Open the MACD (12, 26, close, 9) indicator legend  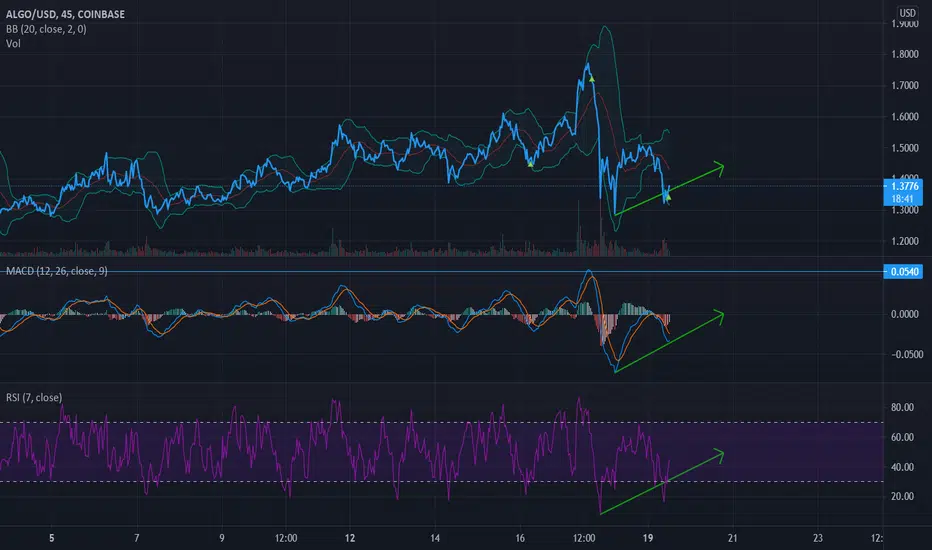[57, 271]
